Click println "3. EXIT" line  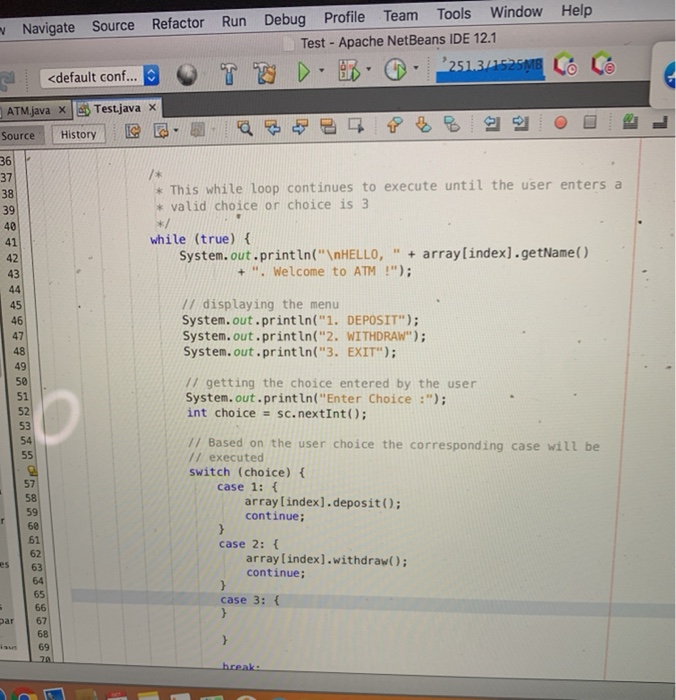290,352
